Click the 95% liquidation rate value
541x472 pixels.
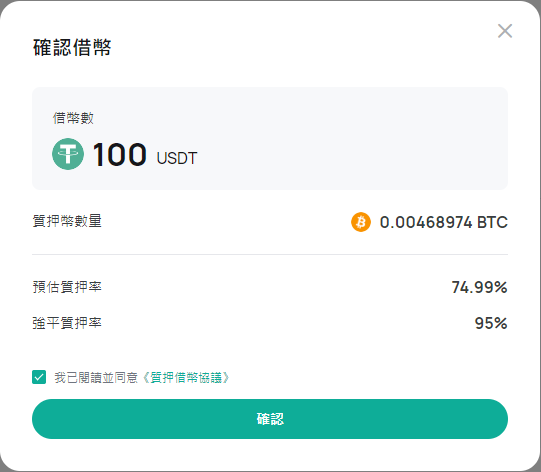[x=491, y=323]
